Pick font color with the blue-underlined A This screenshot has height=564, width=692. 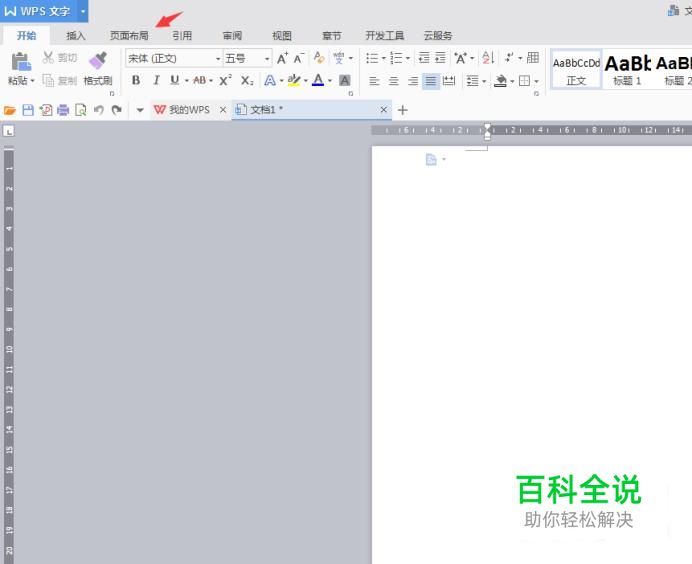point(318,80)
